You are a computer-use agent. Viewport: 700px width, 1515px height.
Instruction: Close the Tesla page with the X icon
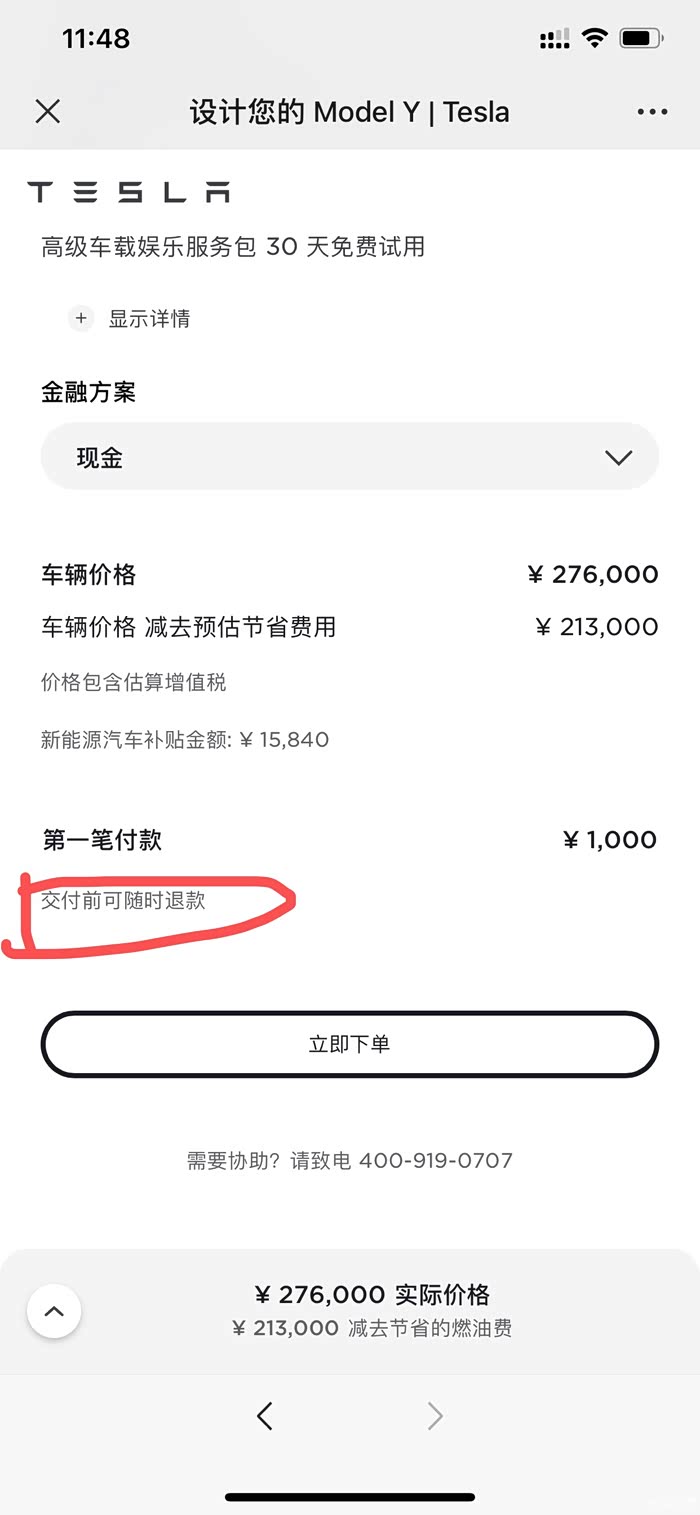click(x=48, y=111)
